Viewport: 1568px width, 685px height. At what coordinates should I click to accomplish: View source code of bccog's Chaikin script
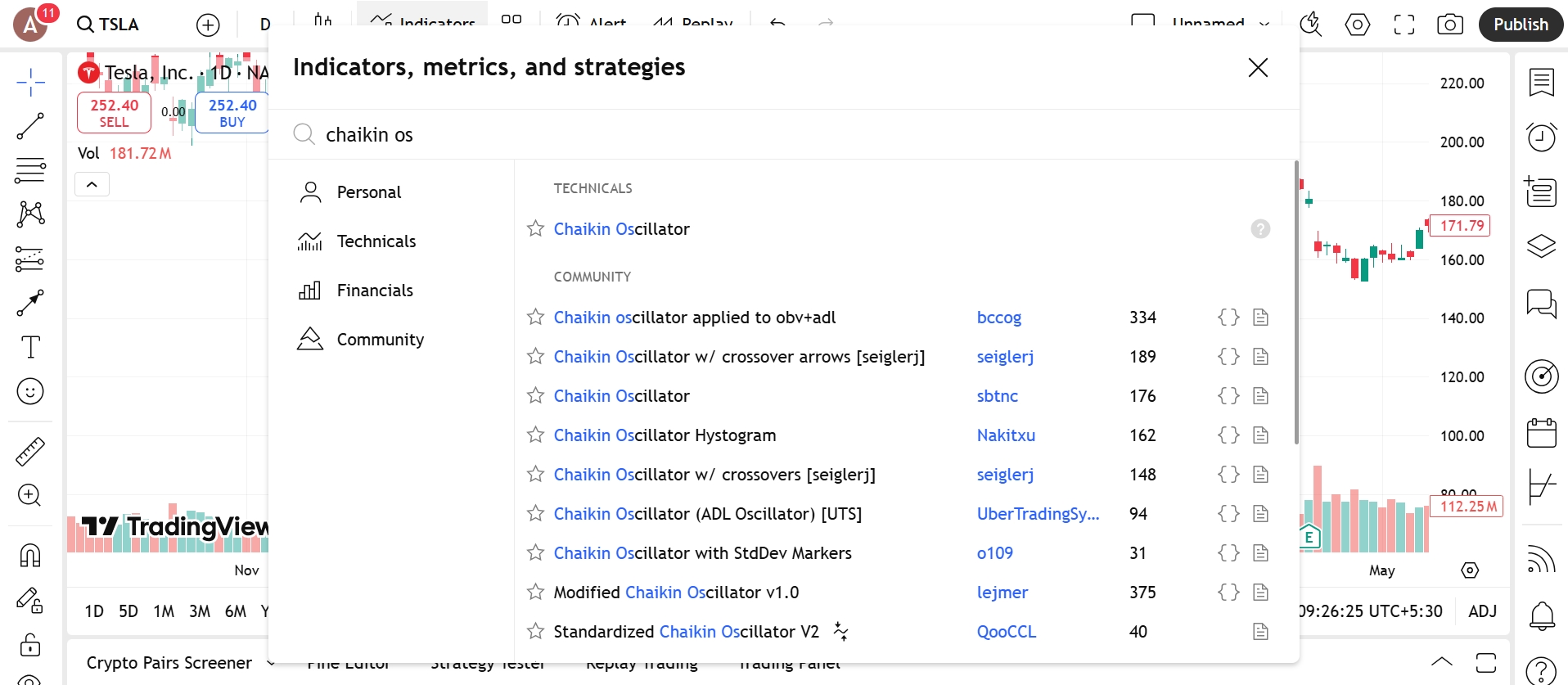tap(1228, 318)
